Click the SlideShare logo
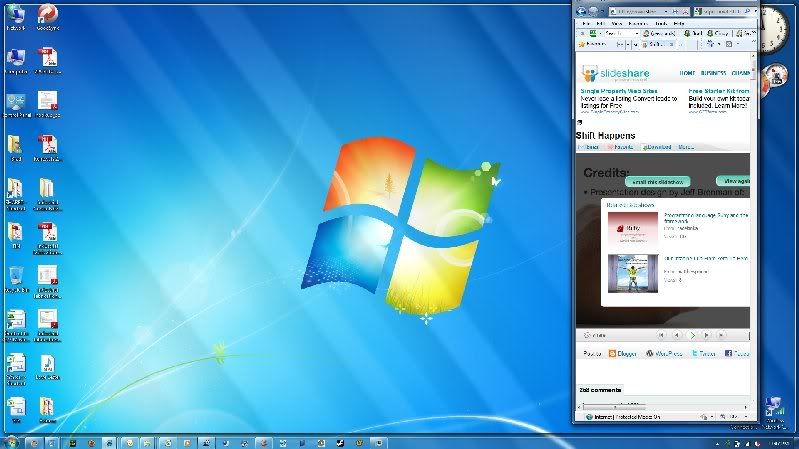Viewport: 799px width, 449px height. (x=616, y=73)
